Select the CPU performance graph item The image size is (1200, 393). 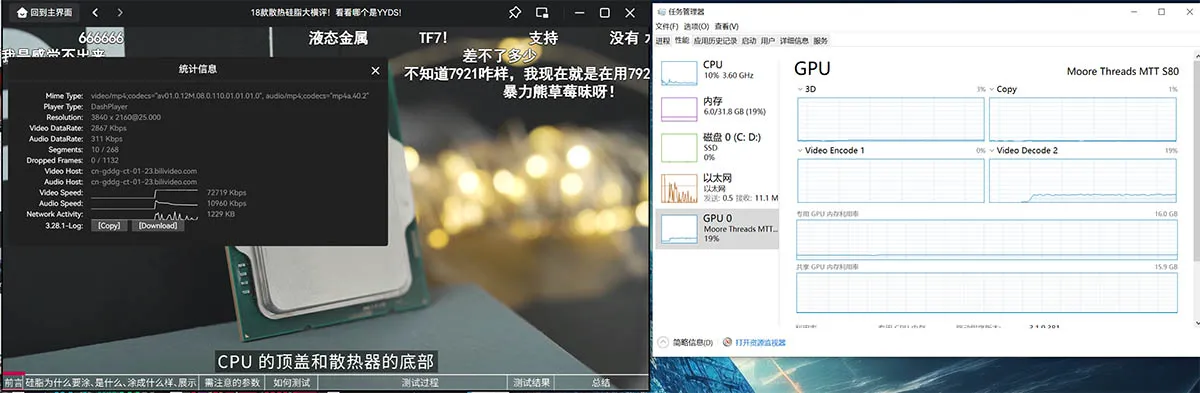click(x=717, y=72)
